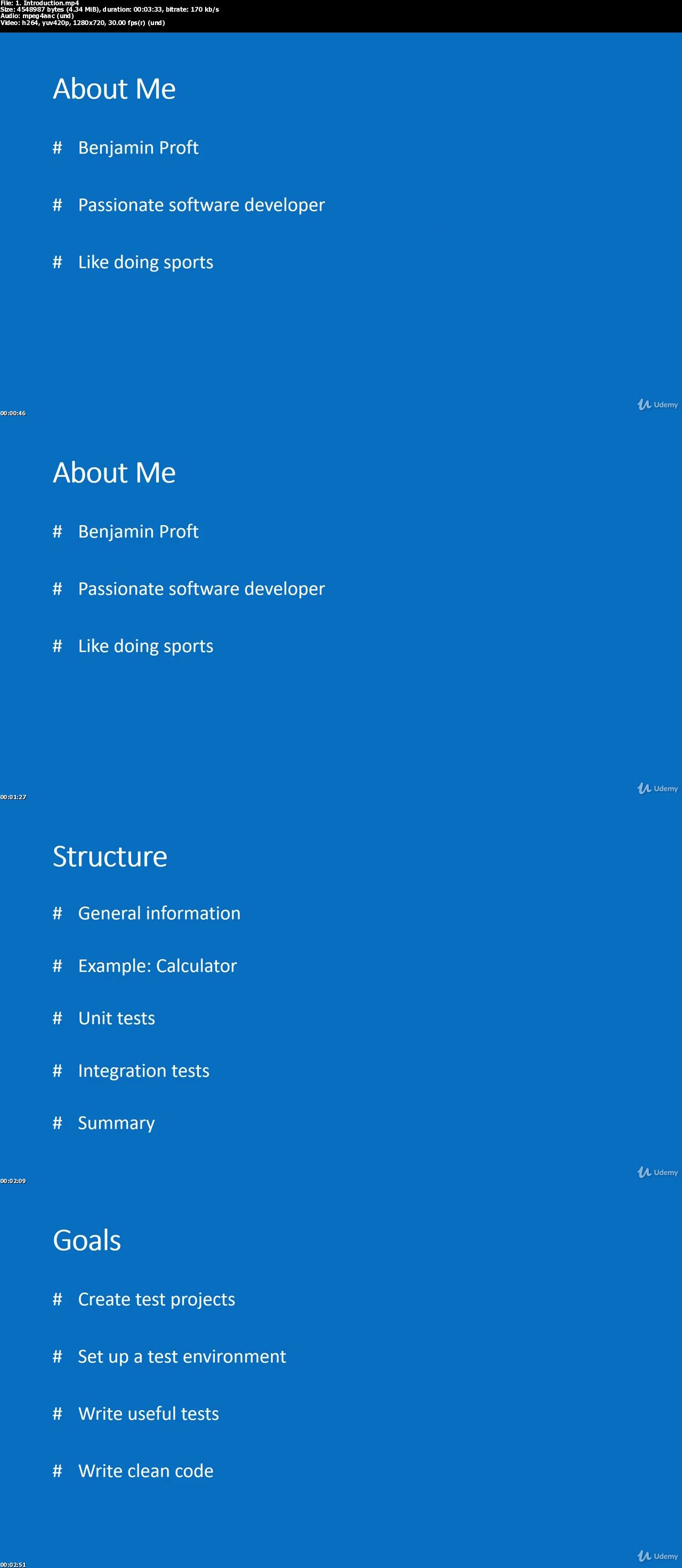Click the 00:02:51 frame timestamp

tap(13, 1564)
